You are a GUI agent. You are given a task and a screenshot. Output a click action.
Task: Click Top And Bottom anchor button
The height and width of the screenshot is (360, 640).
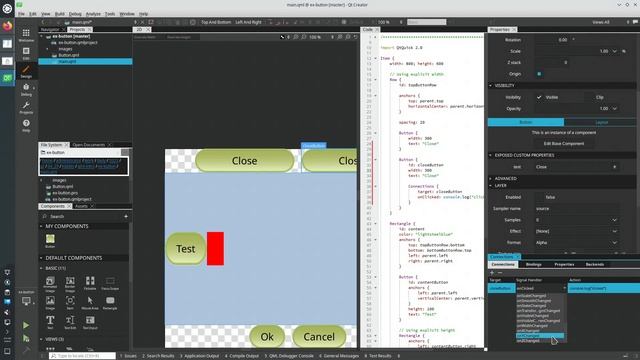(216, 22)
